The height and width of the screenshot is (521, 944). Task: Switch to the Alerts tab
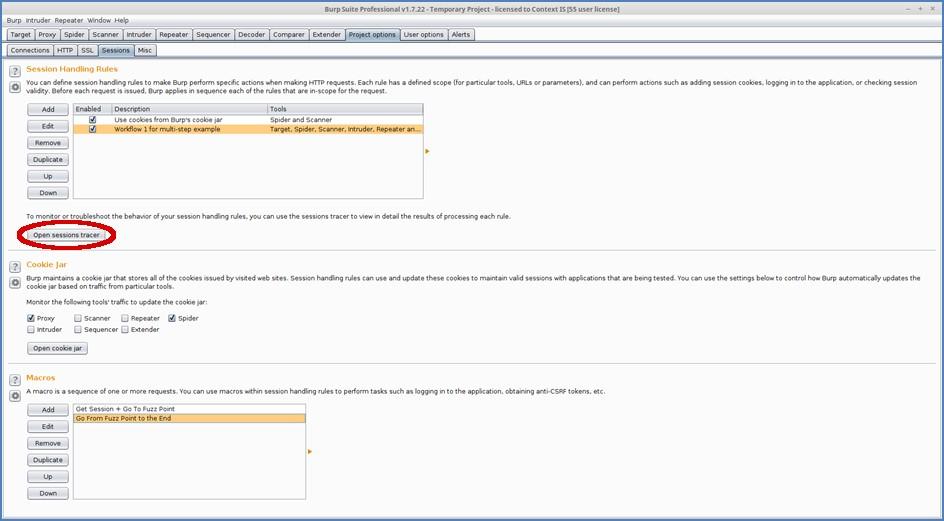461,34
